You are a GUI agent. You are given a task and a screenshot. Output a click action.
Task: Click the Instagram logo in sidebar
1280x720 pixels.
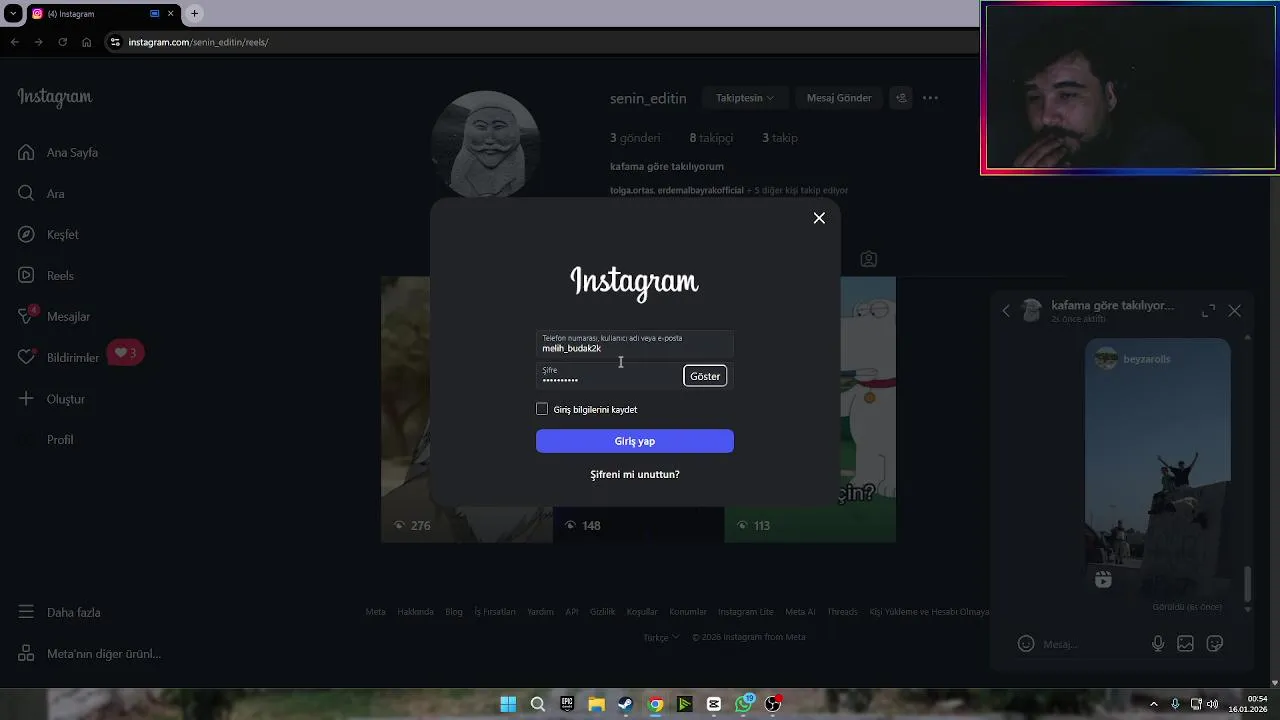coord(55,97)
